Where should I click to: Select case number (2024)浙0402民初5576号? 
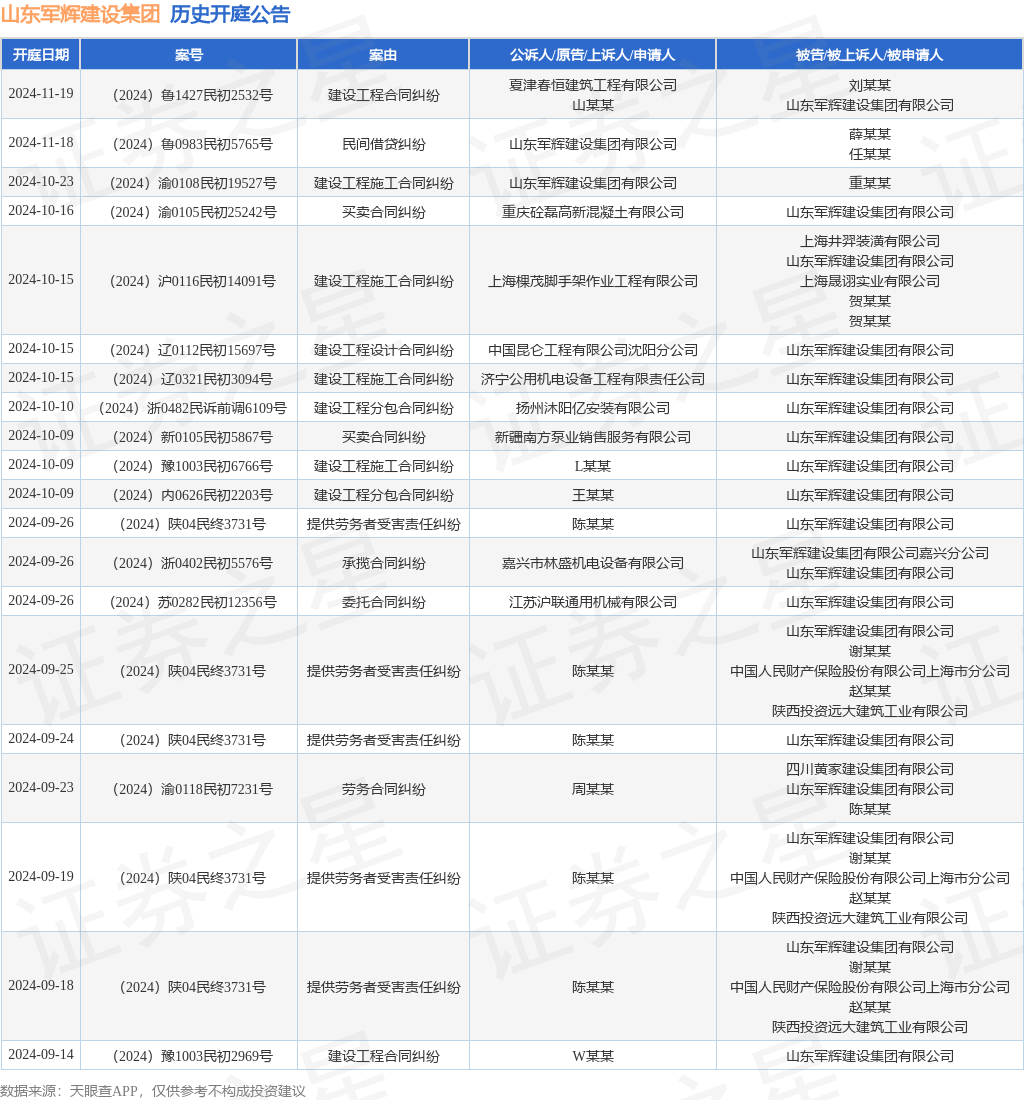pos(192,563)
